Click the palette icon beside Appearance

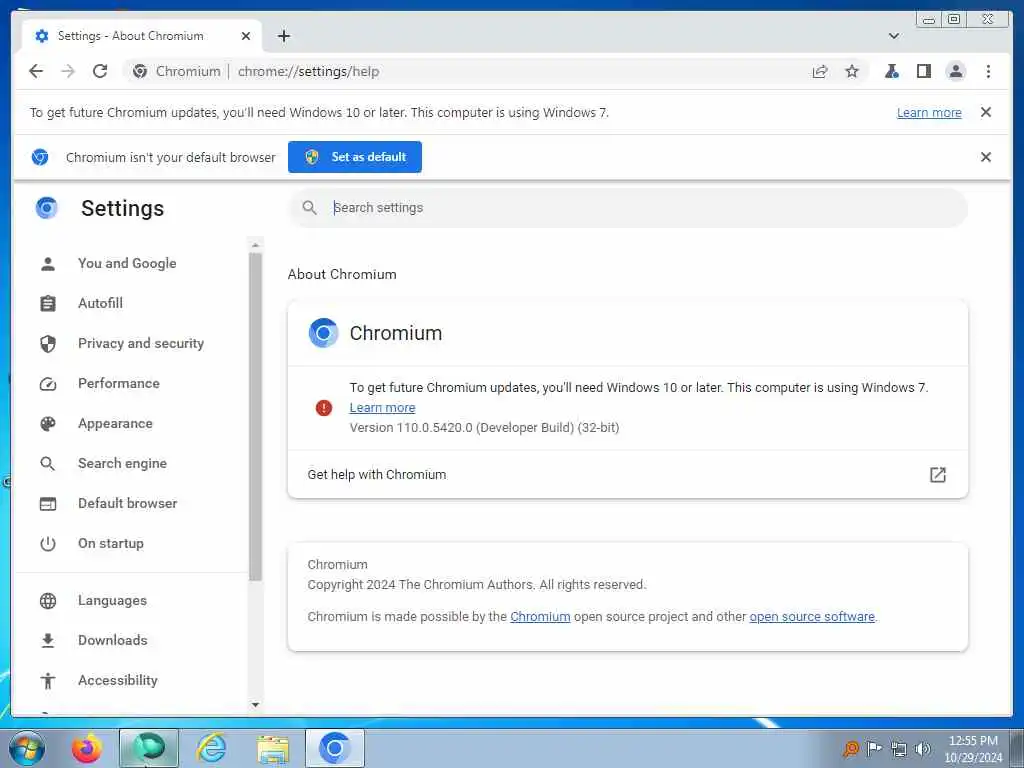(48, 424)
